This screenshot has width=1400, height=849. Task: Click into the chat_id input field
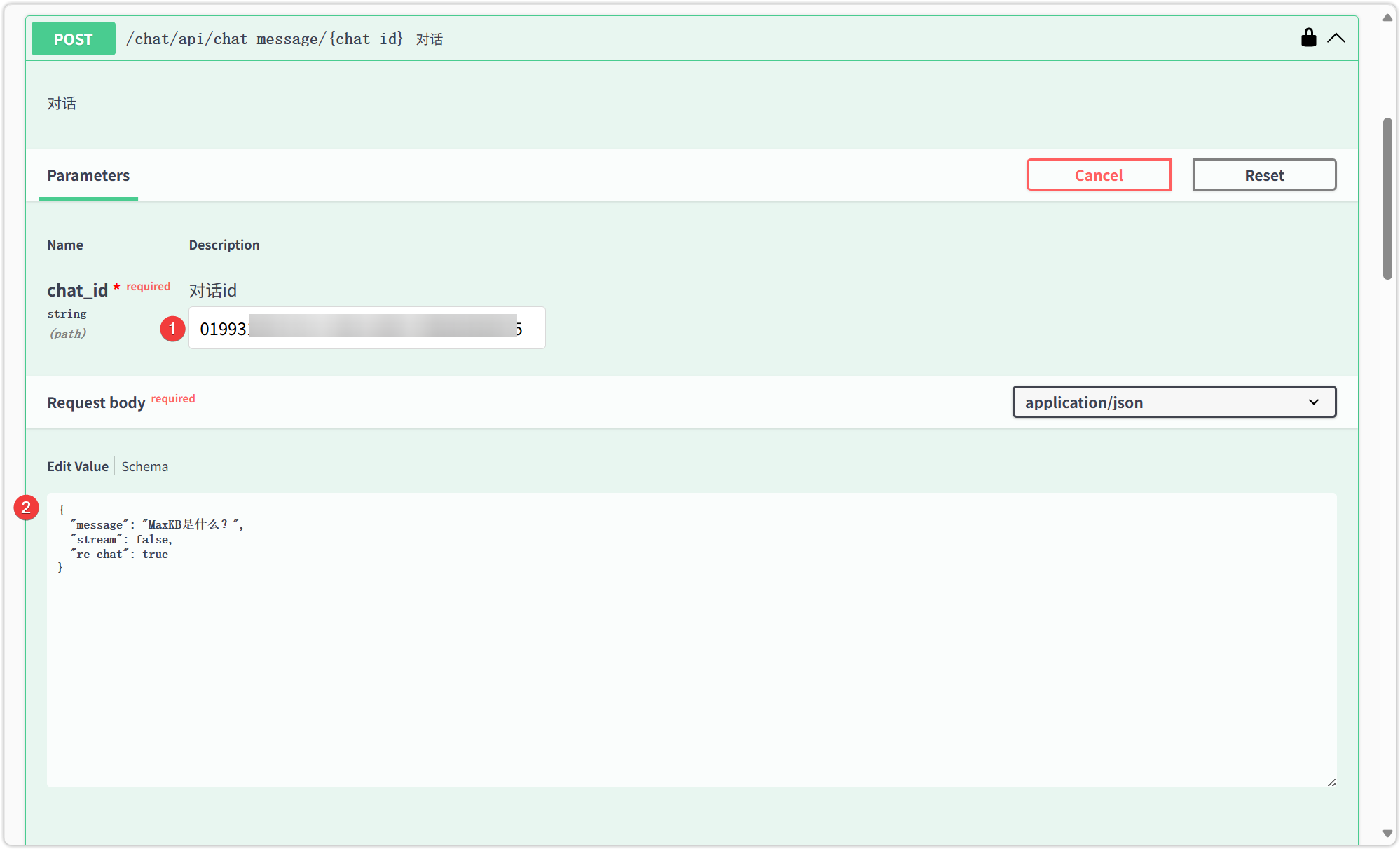[366, 328]
